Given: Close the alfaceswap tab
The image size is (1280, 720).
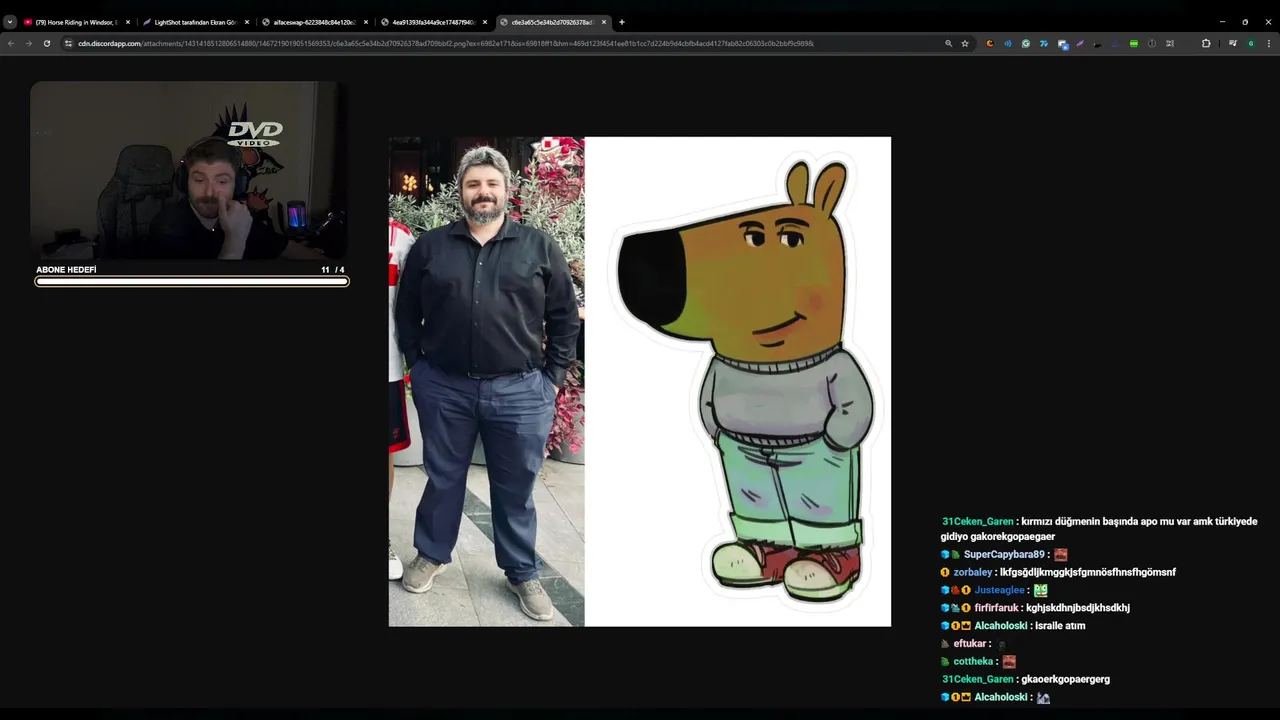Looking at the screenshot, I should (x=366, y=22).
